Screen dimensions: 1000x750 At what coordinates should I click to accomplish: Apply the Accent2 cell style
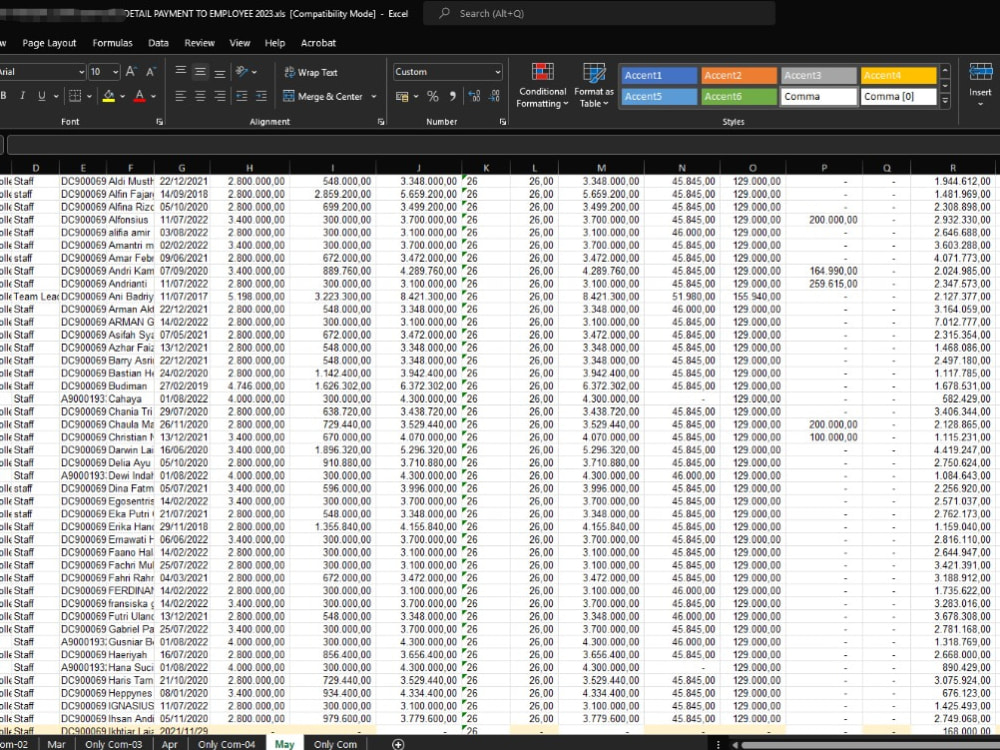(x=739, y=75)
